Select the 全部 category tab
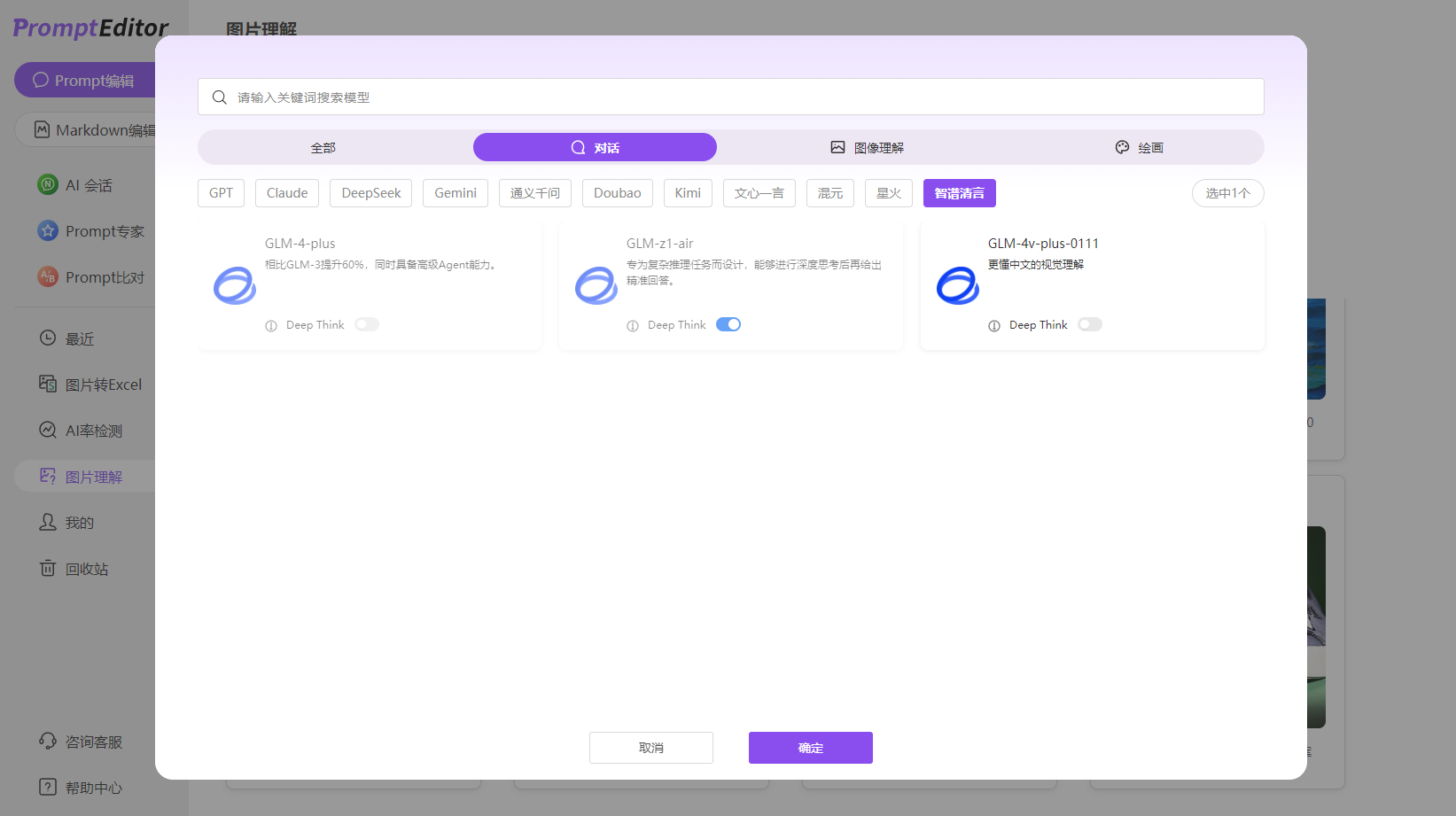The image size is (1456, 816). (323, 148)
